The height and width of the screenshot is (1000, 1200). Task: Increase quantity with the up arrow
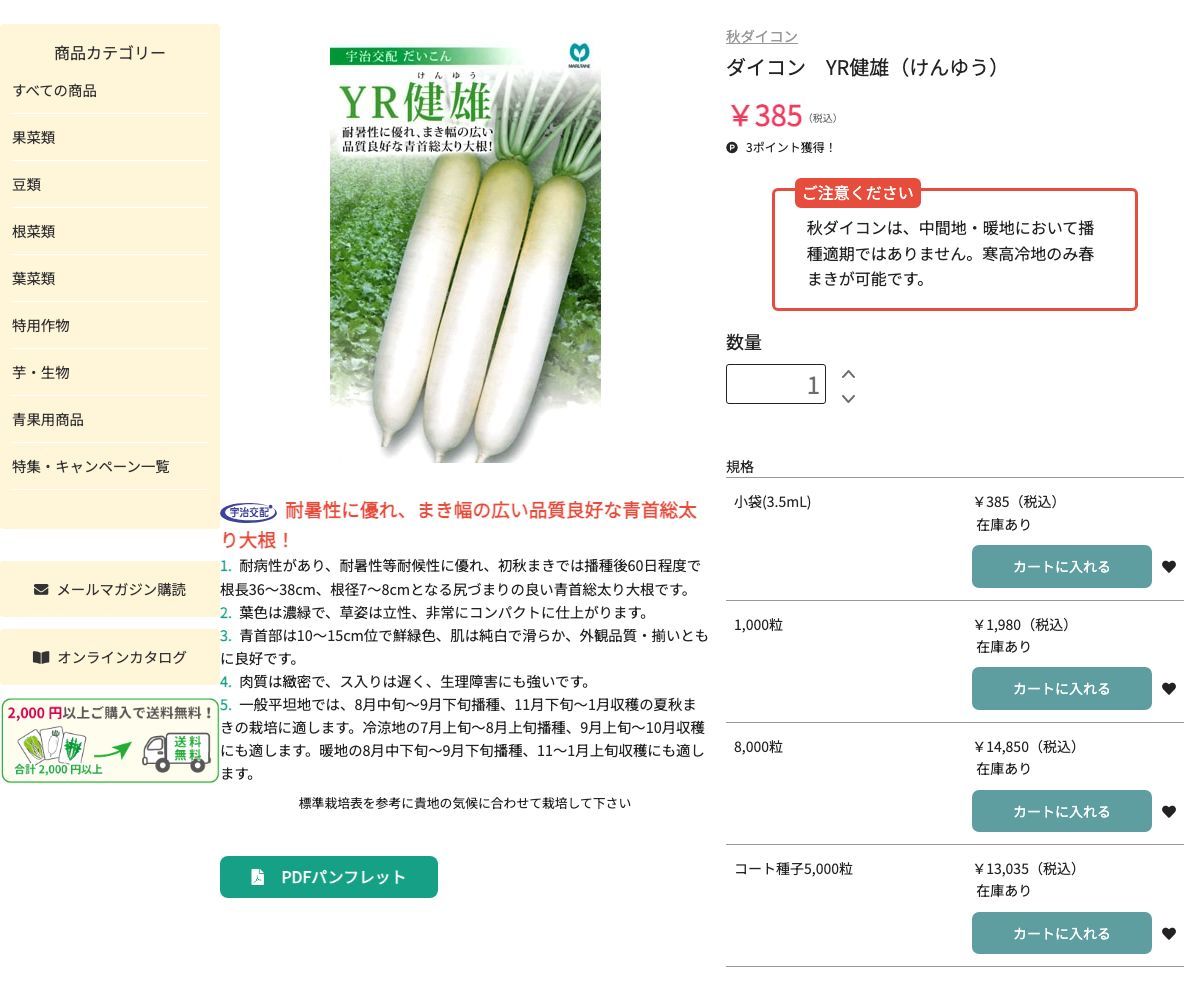(x=848, y=372)
